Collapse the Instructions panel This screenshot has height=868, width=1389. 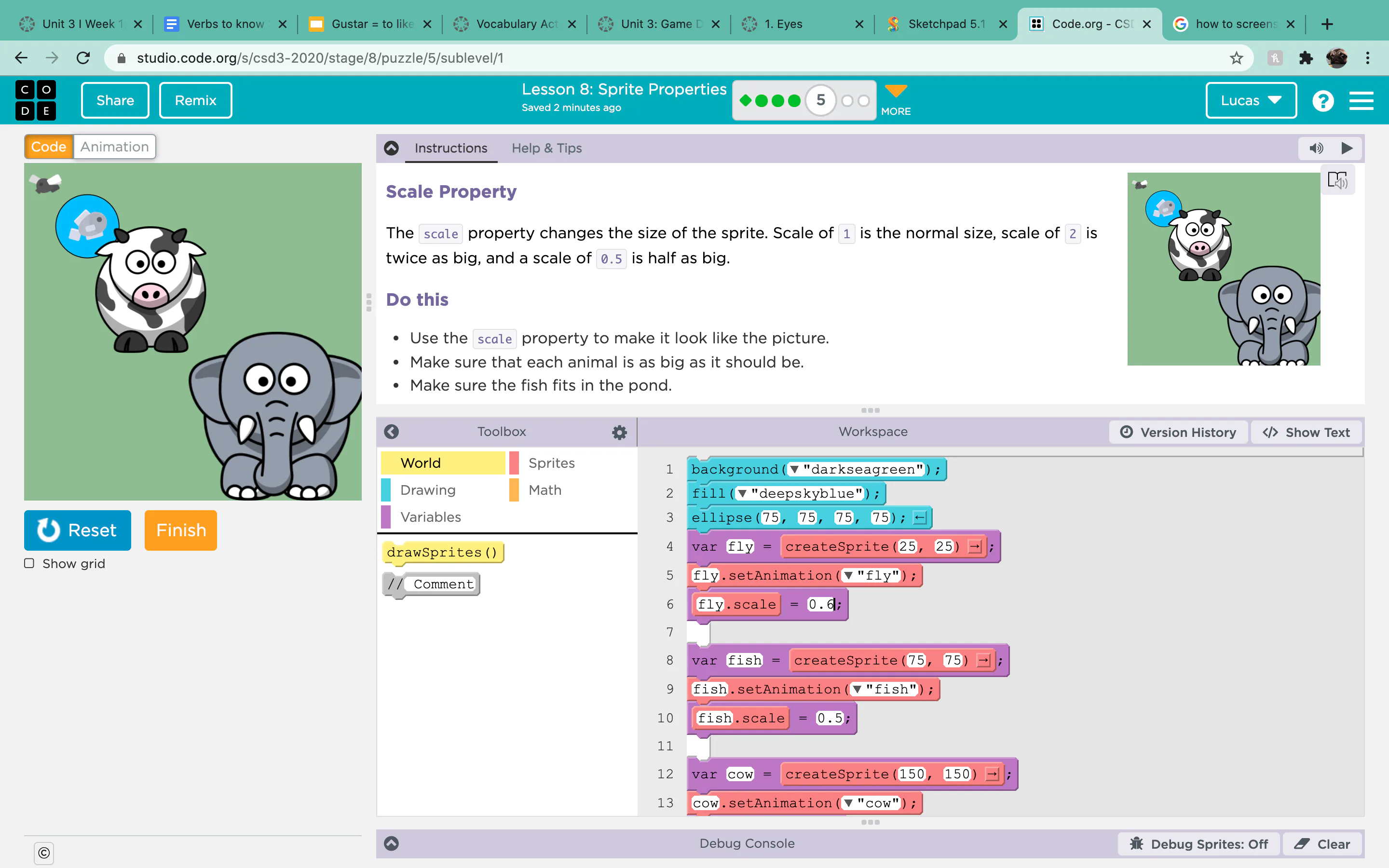pos(392,148)
